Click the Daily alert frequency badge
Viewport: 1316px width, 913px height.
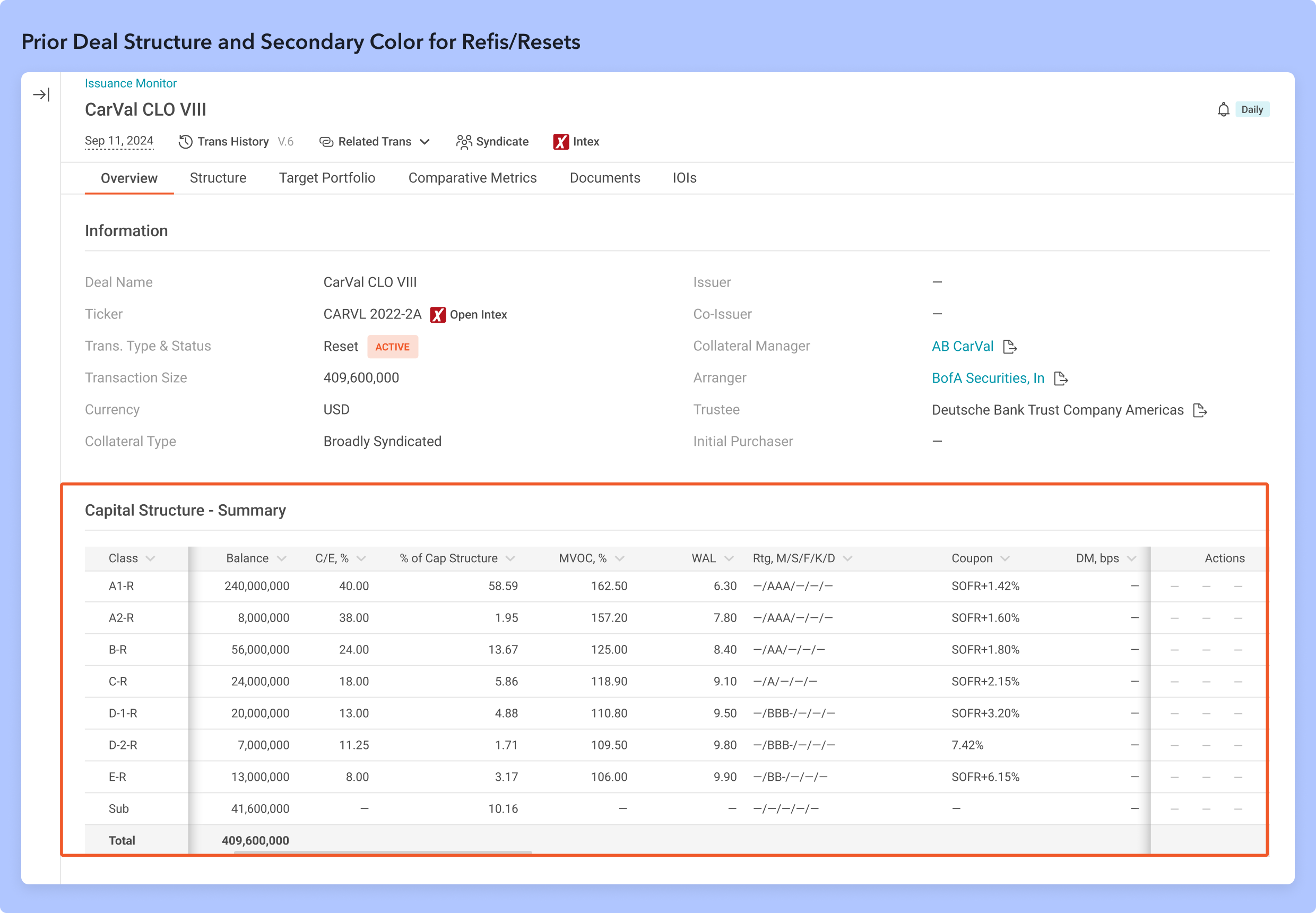click(1251, 110)
